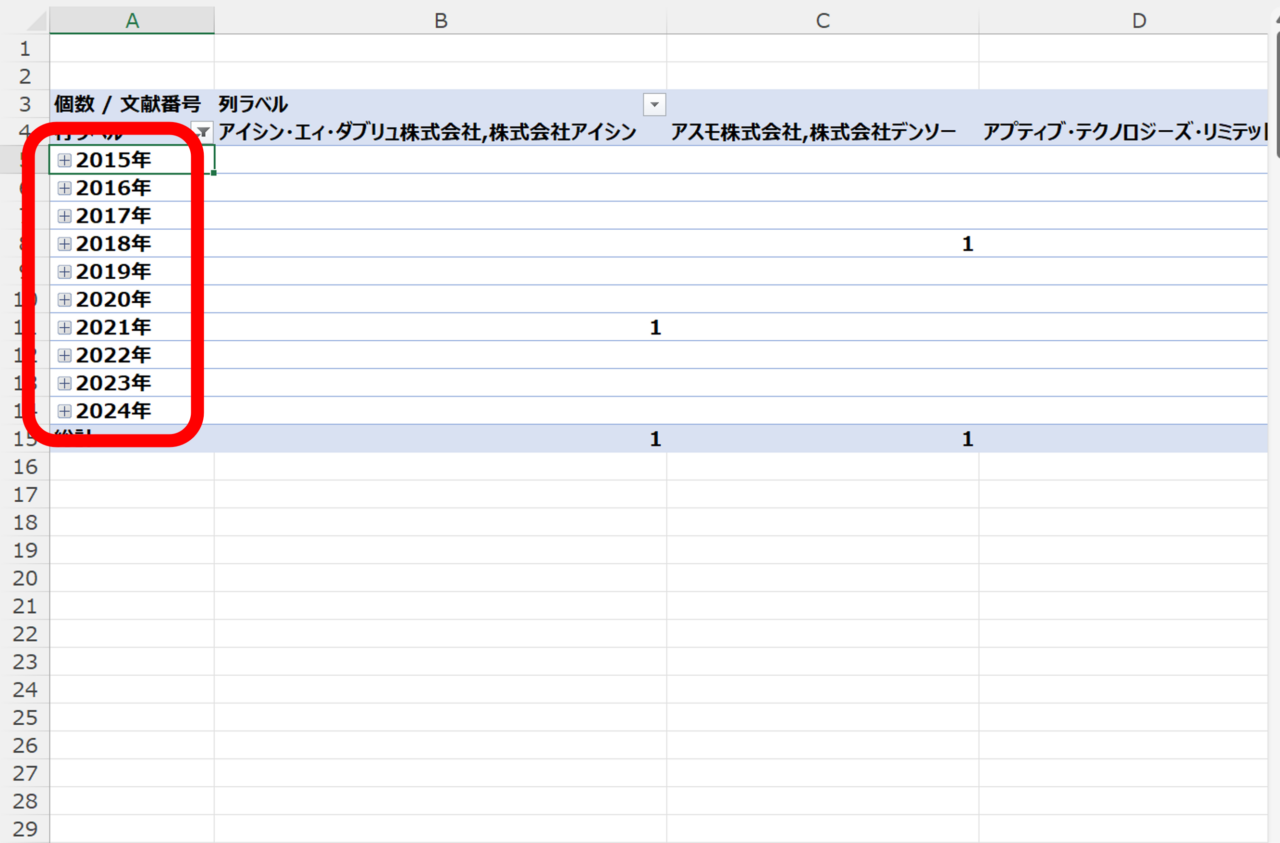Click the value 1 in 2018年 row

click(x=967, y=244)
